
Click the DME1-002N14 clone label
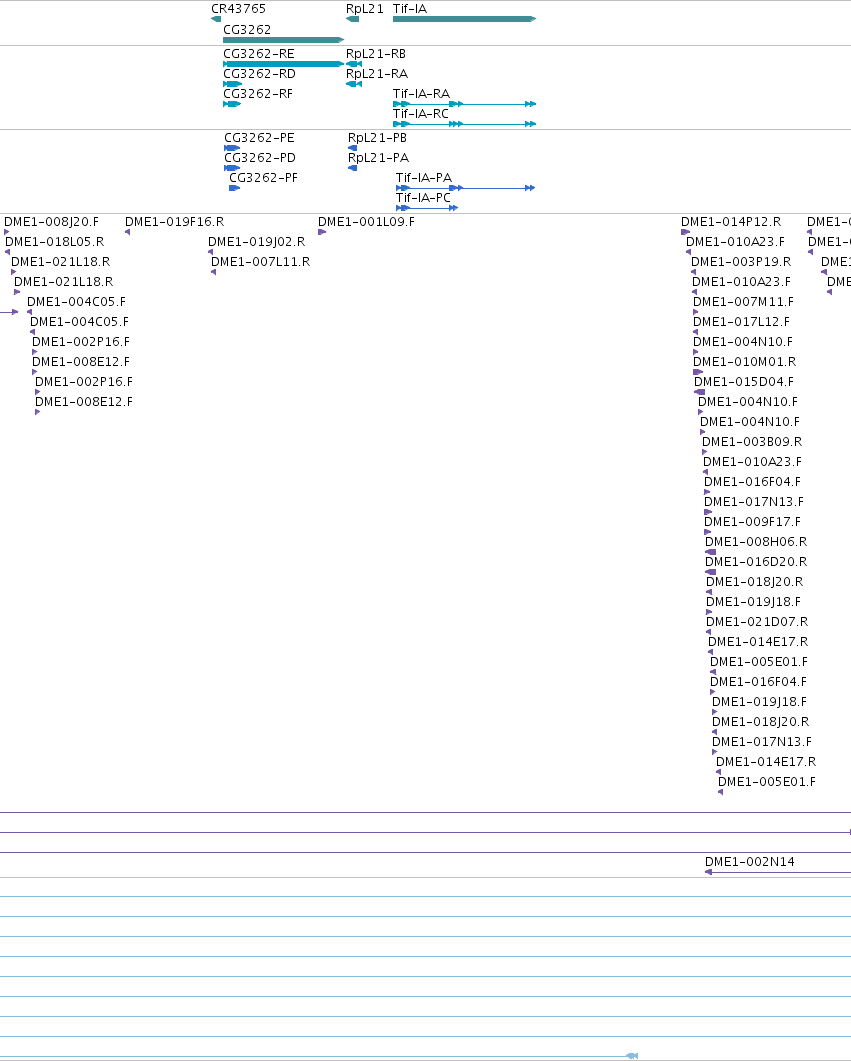click(x=750, y=861)
